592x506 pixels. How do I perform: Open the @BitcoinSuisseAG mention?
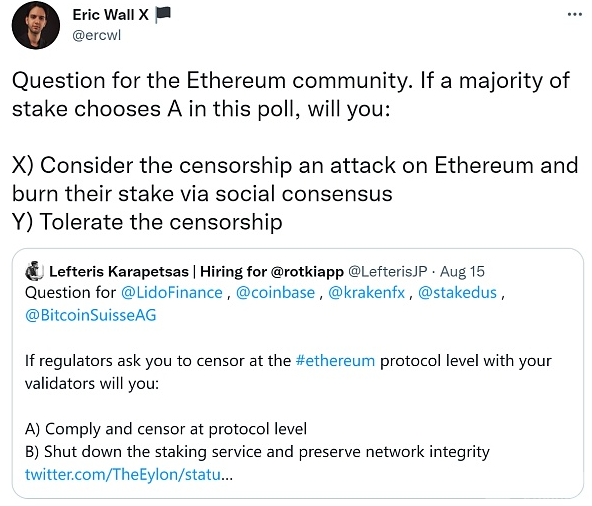pos(91,315)
